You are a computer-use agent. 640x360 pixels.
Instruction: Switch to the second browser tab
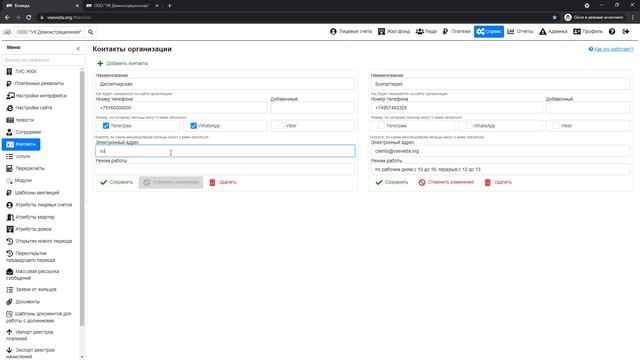coord(122,6)
